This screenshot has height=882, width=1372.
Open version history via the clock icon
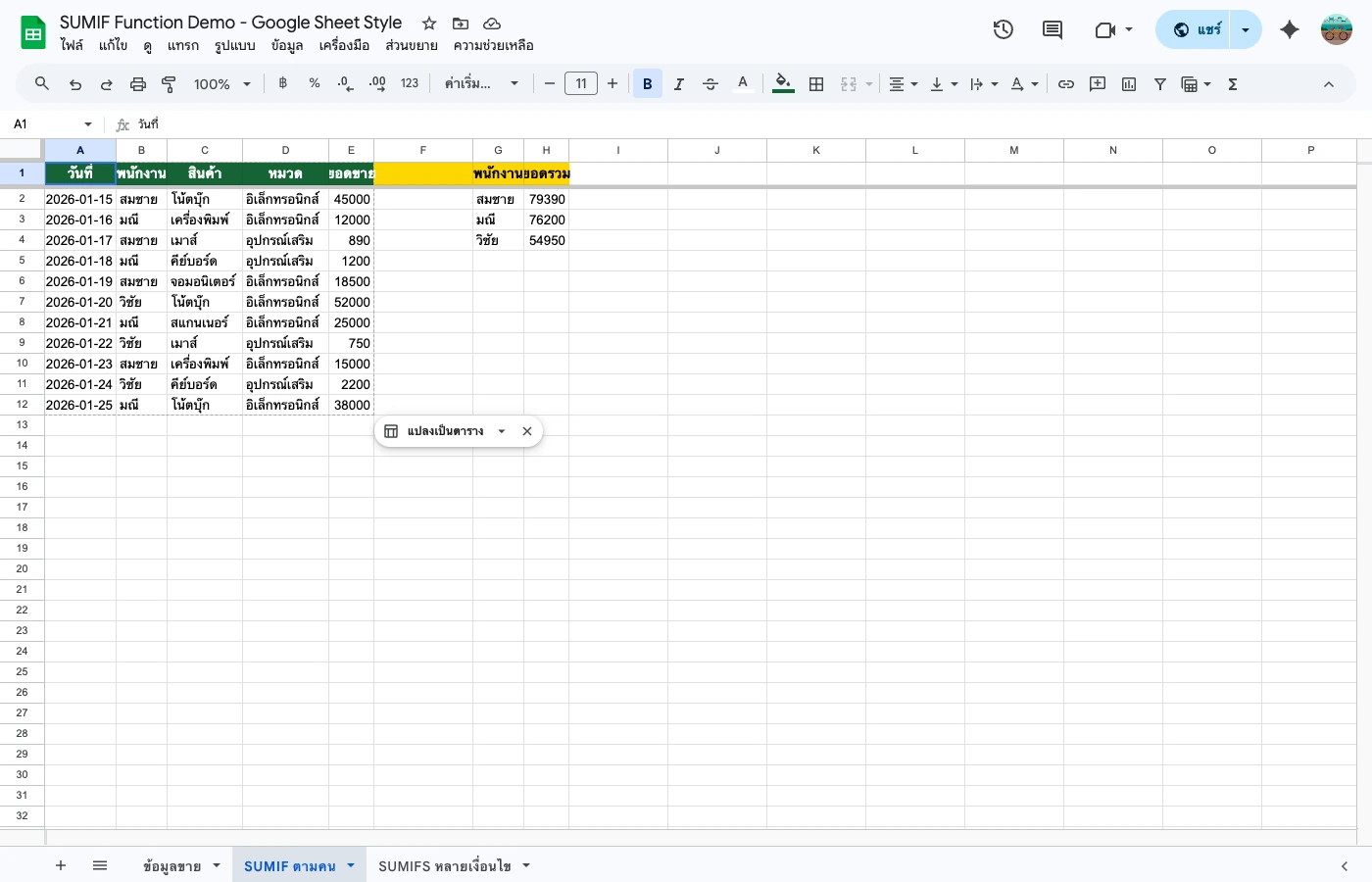pyautogui.click(x=1004, y=29)
